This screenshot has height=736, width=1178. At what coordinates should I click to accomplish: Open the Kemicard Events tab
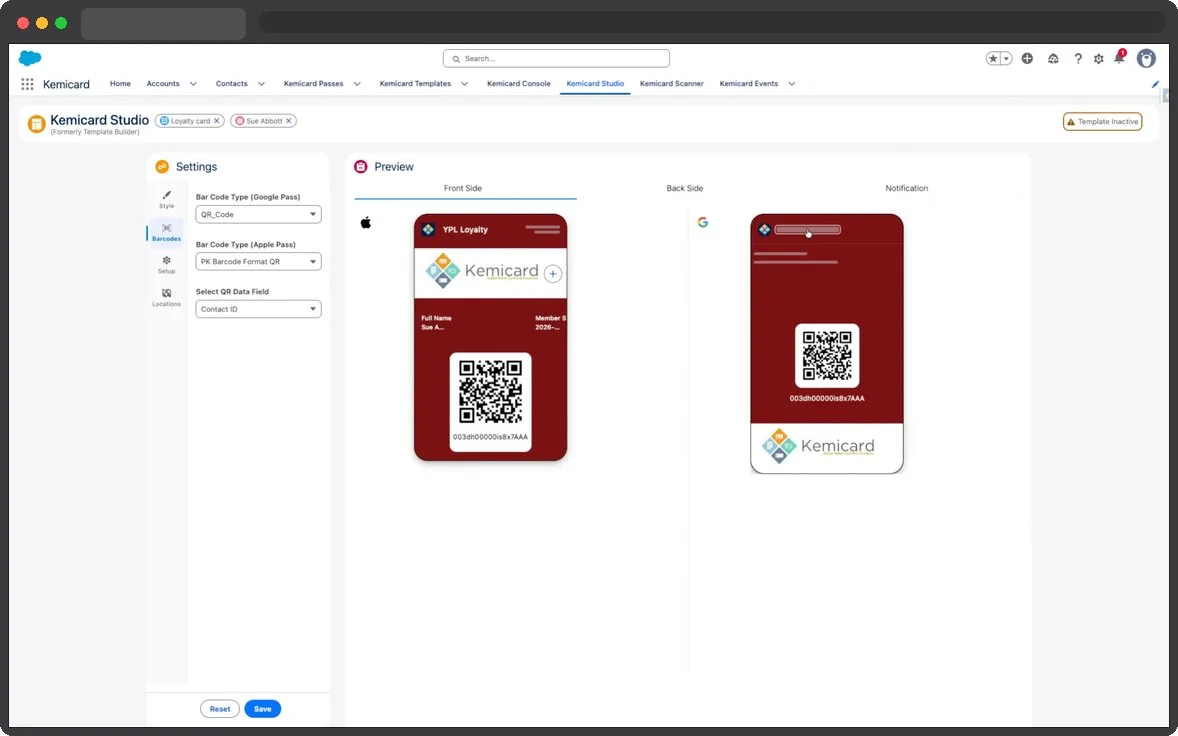[x=748, y=83]
